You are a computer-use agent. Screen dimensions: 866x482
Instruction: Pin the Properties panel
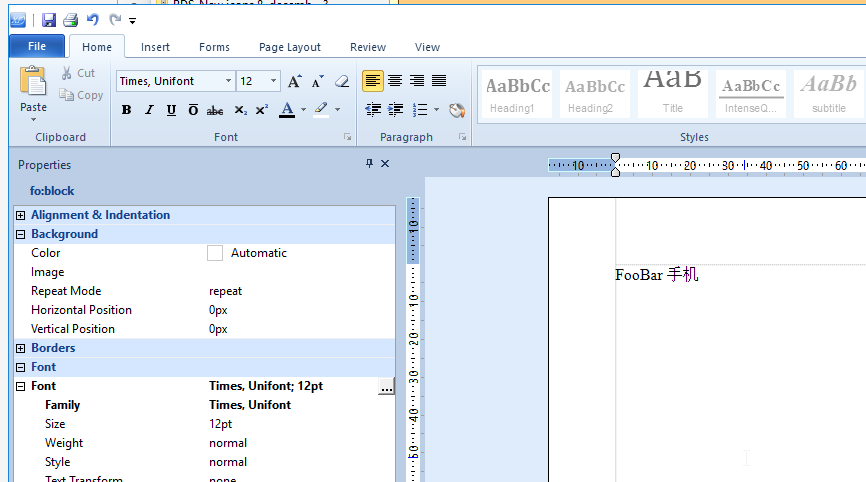[x=369, y=164]
